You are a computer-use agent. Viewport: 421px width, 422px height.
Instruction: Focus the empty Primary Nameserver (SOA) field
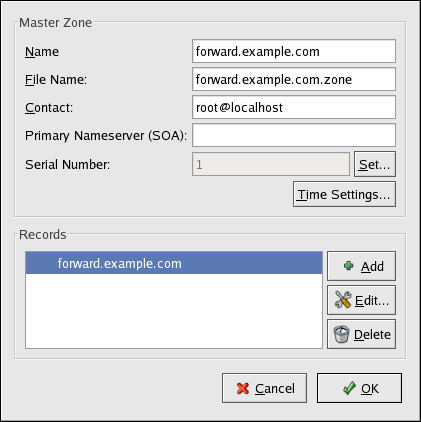(294, 135)
